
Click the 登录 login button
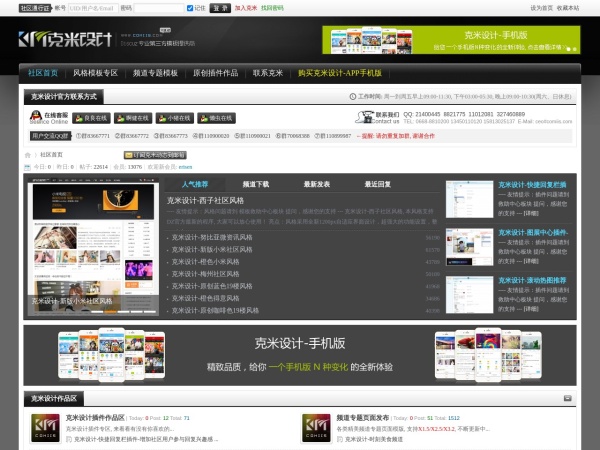coord(220,8)
